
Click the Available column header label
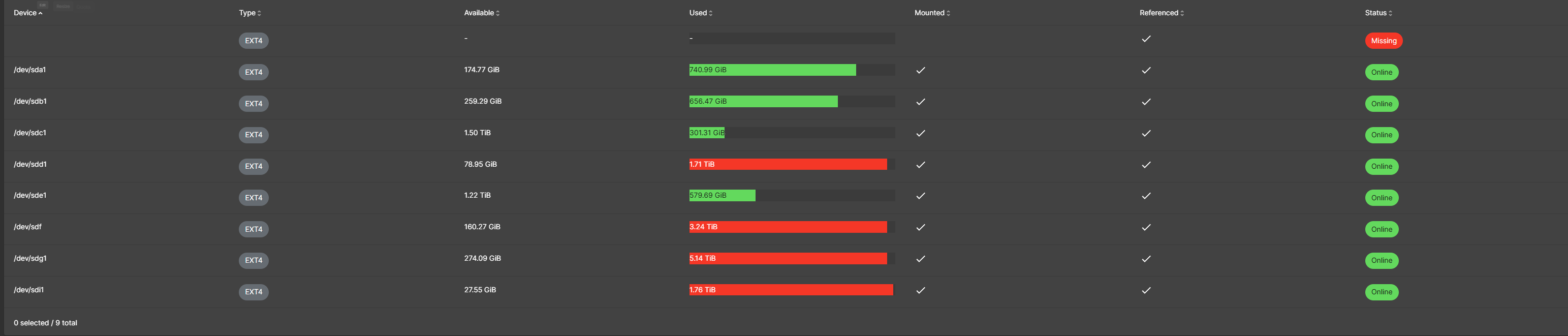[x=479, y=13]
